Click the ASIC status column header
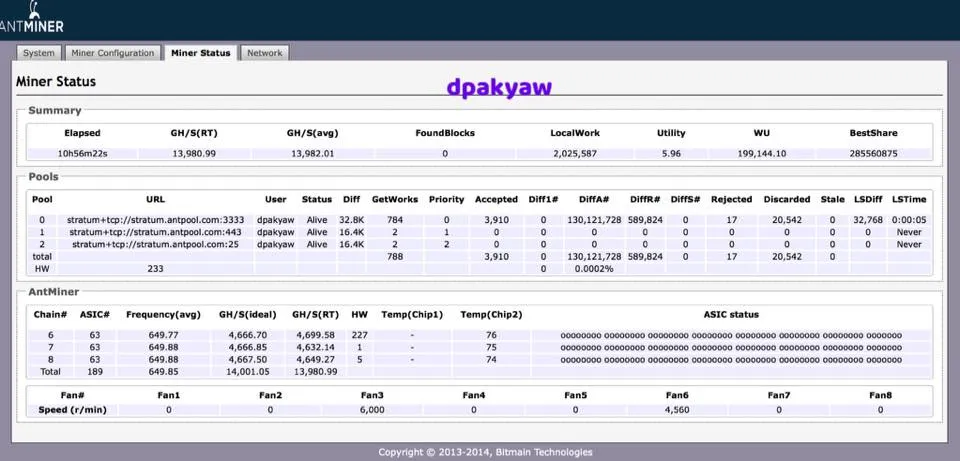Screen dimensions: 960x461 coord(731,315)
